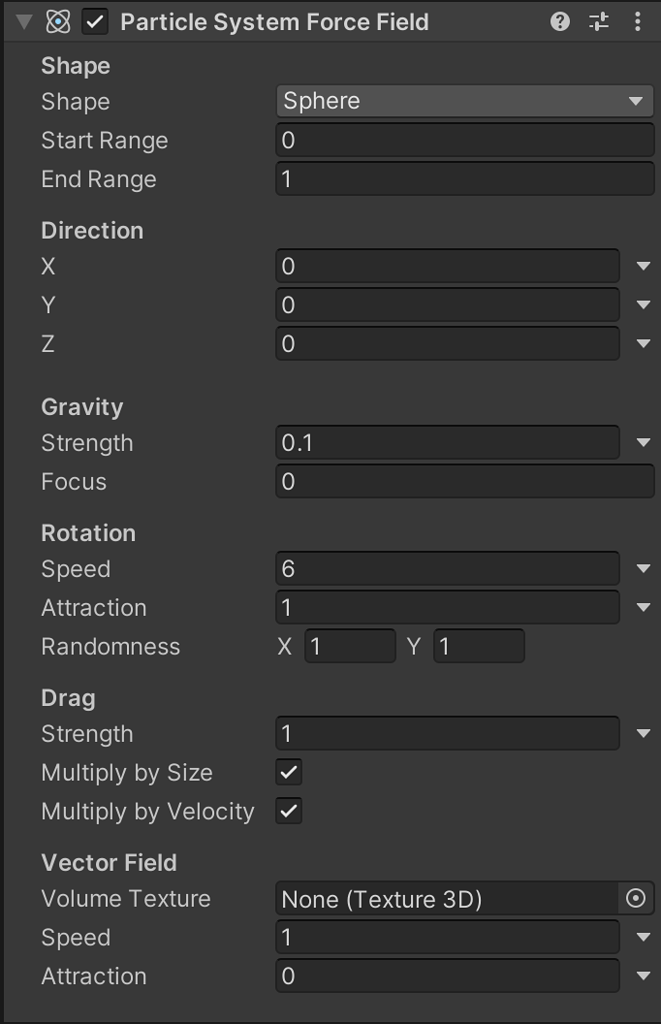Open the component help reference icon
661x1024 pixels.
560,22
